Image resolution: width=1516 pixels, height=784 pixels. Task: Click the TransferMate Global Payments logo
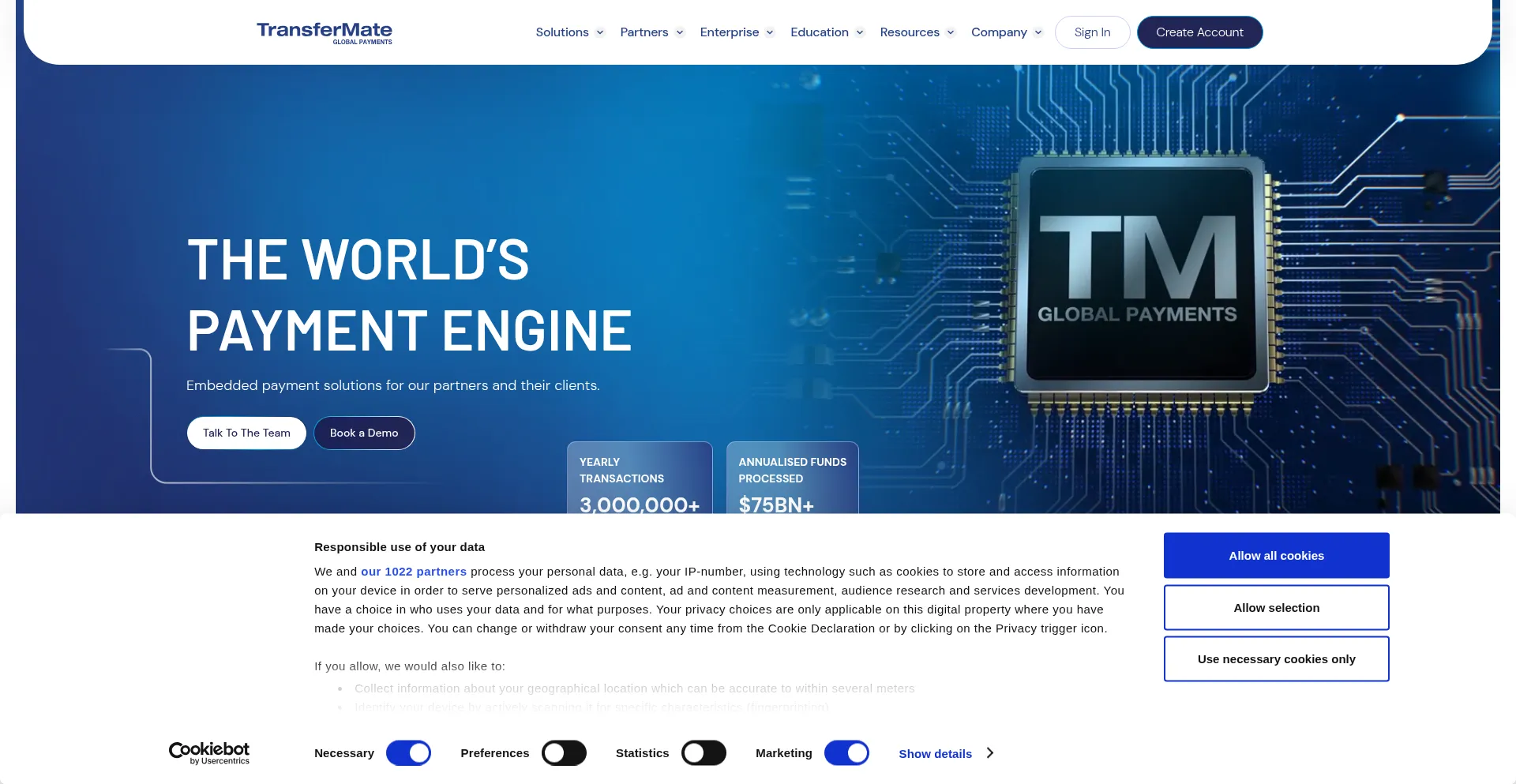(325, 32)
